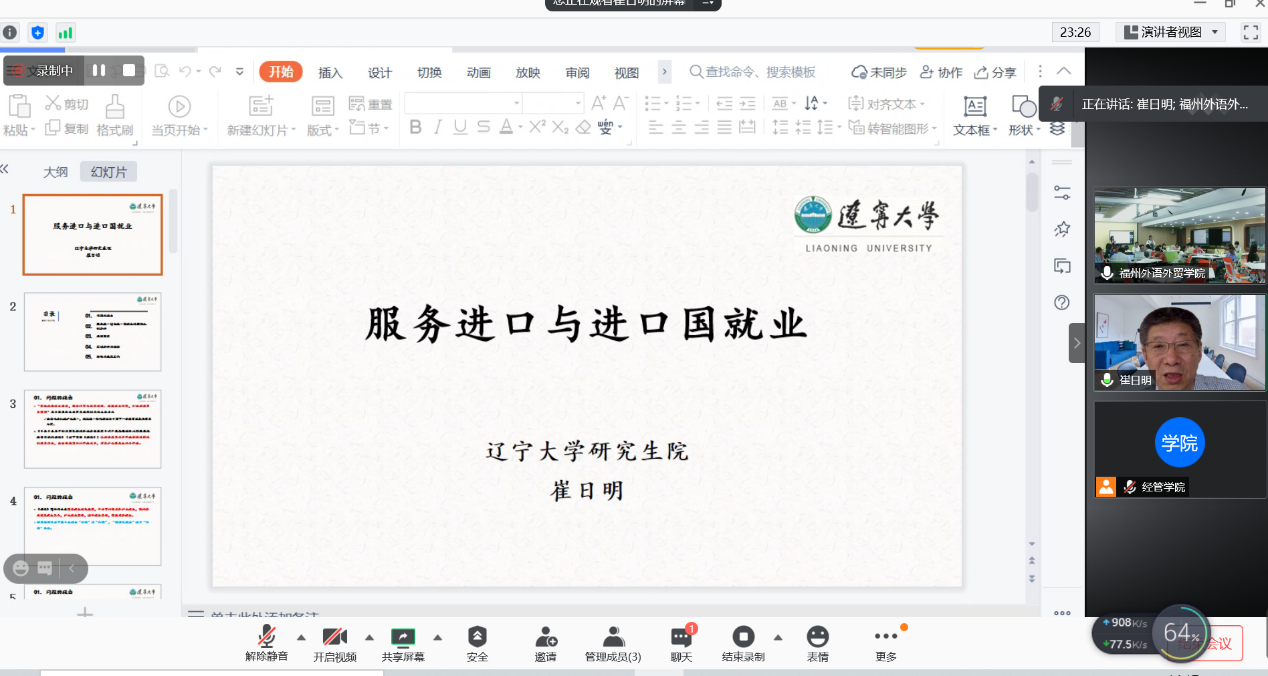Expand the audio options arrow next to Unmute
Viewport: 1268px width, 676px height.
301,637
